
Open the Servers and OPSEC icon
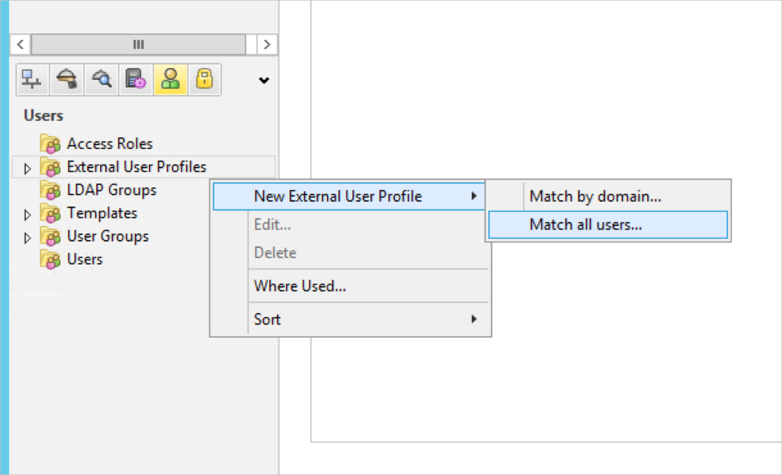coord(135,80)
